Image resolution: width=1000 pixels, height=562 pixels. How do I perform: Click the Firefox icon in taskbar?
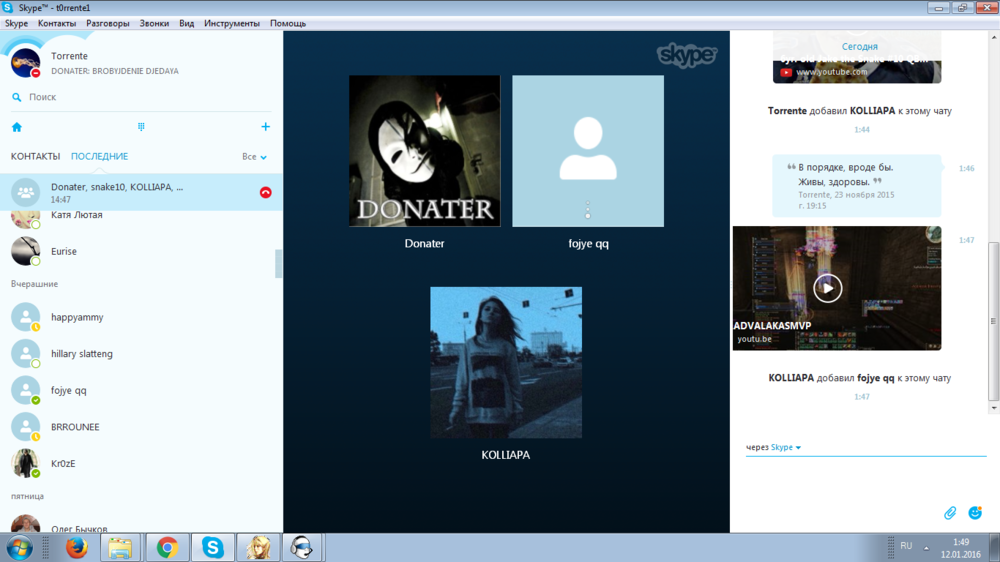click(76, 547)
